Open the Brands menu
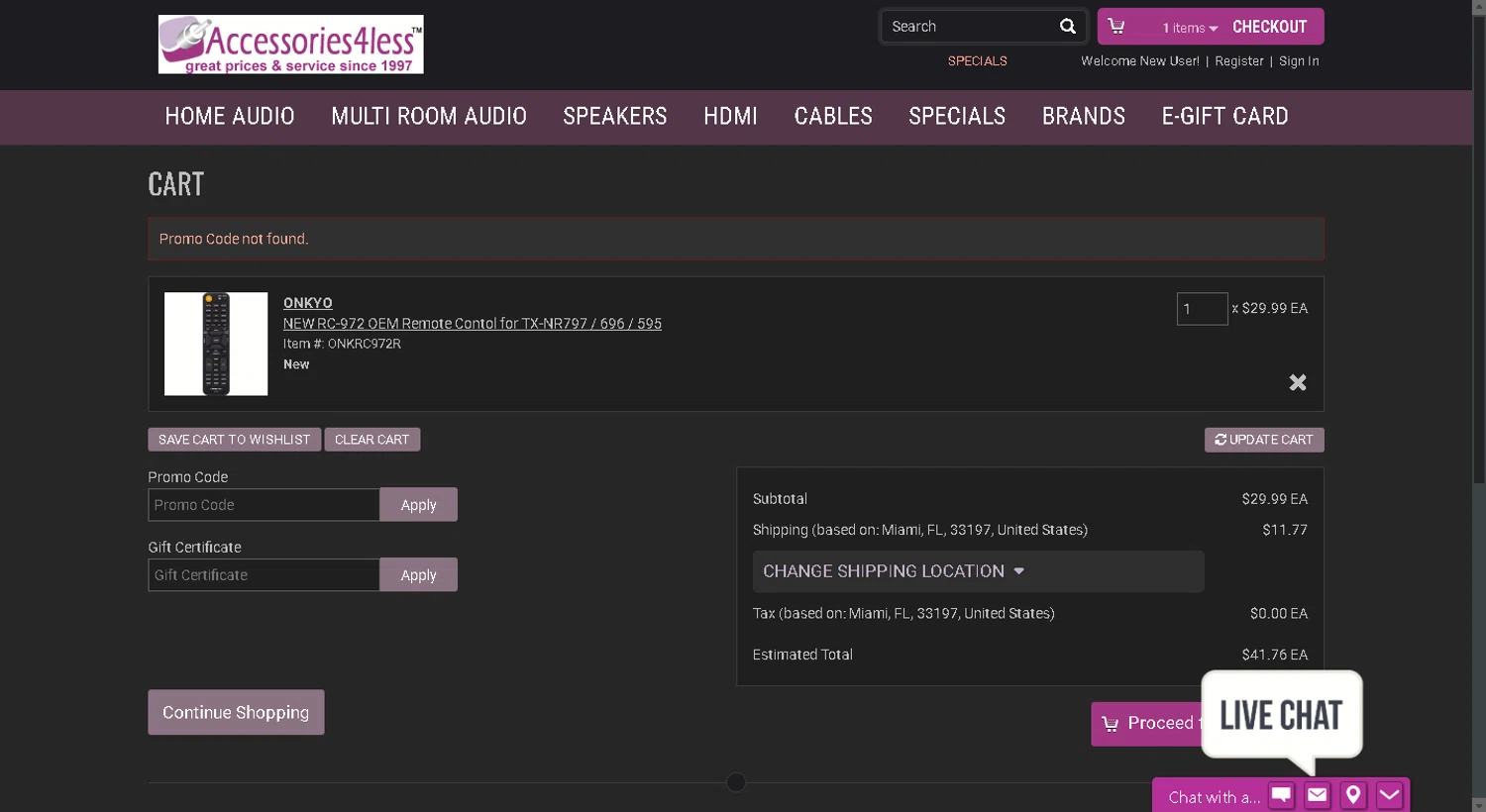 coord(1084,117)
